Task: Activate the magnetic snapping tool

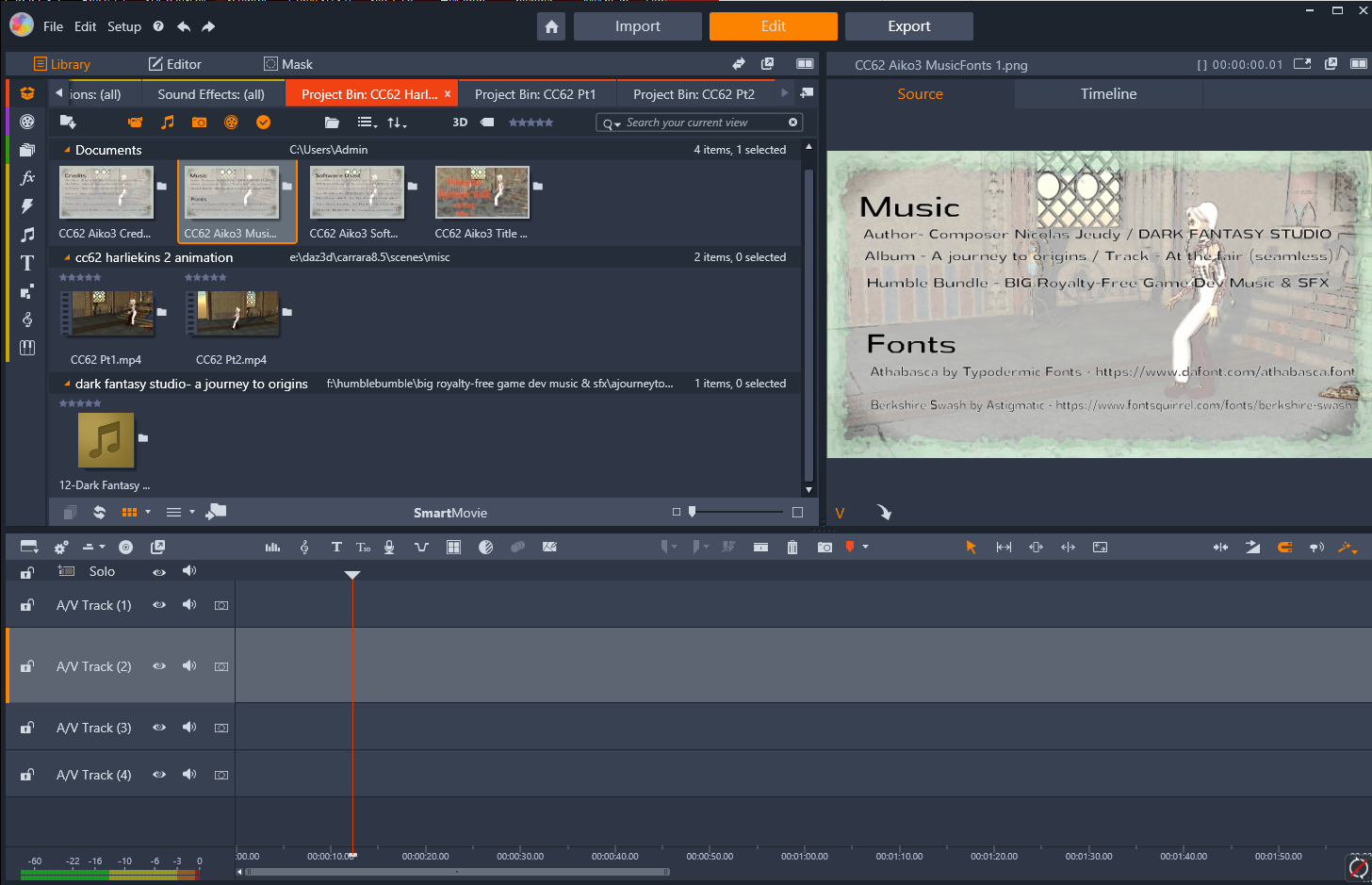Action: click(1284, 547)
